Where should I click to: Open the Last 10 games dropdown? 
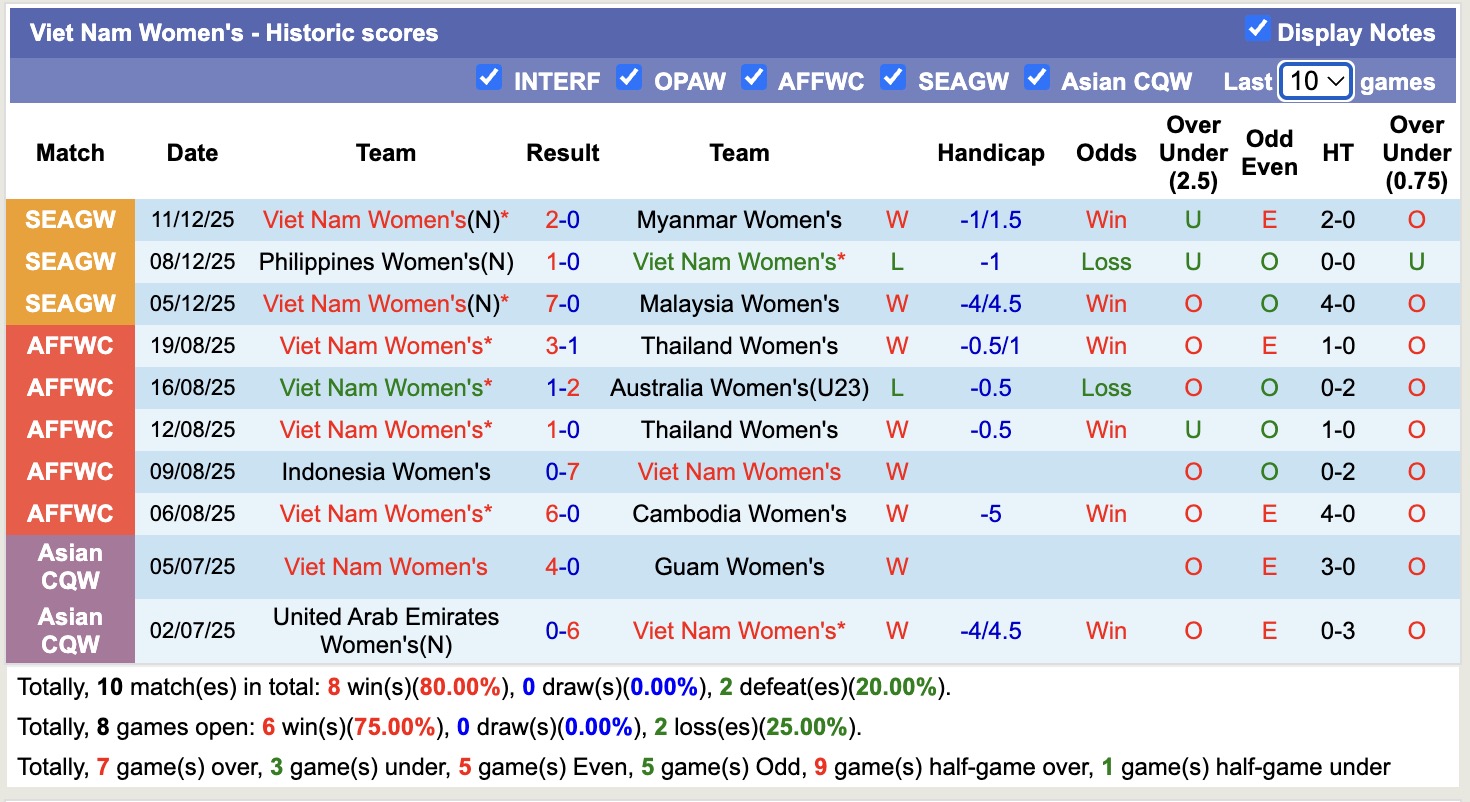(x=1316, y=81)
